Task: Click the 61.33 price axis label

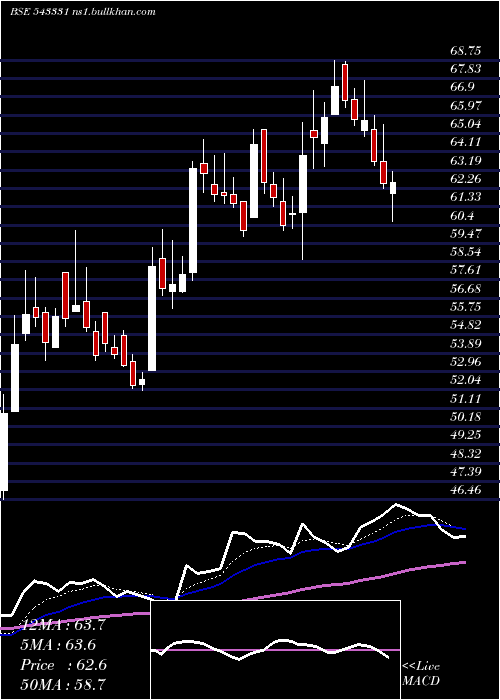Action: [466, 197]
